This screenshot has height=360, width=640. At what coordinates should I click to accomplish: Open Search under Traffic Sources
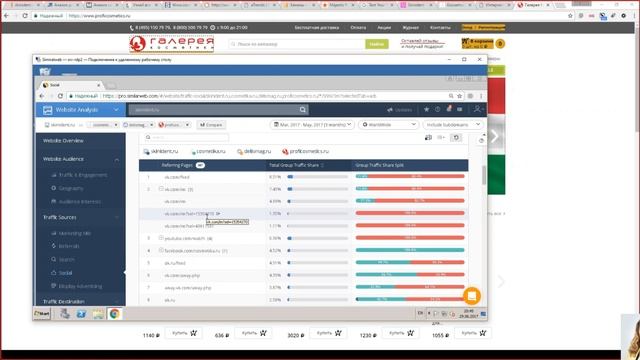pos(67,260)
